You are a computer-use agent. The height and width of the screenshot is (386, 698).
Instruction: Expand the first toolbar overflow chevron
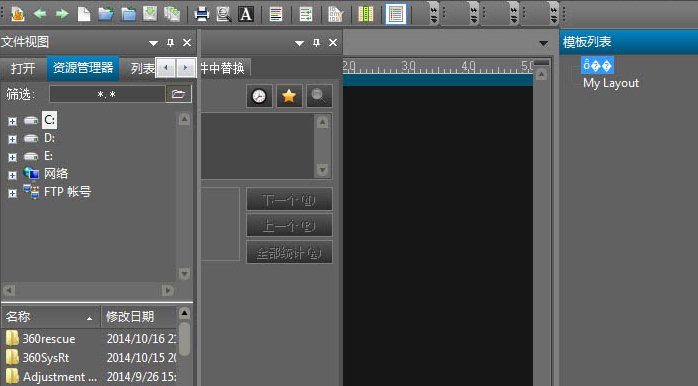(434, 15)
